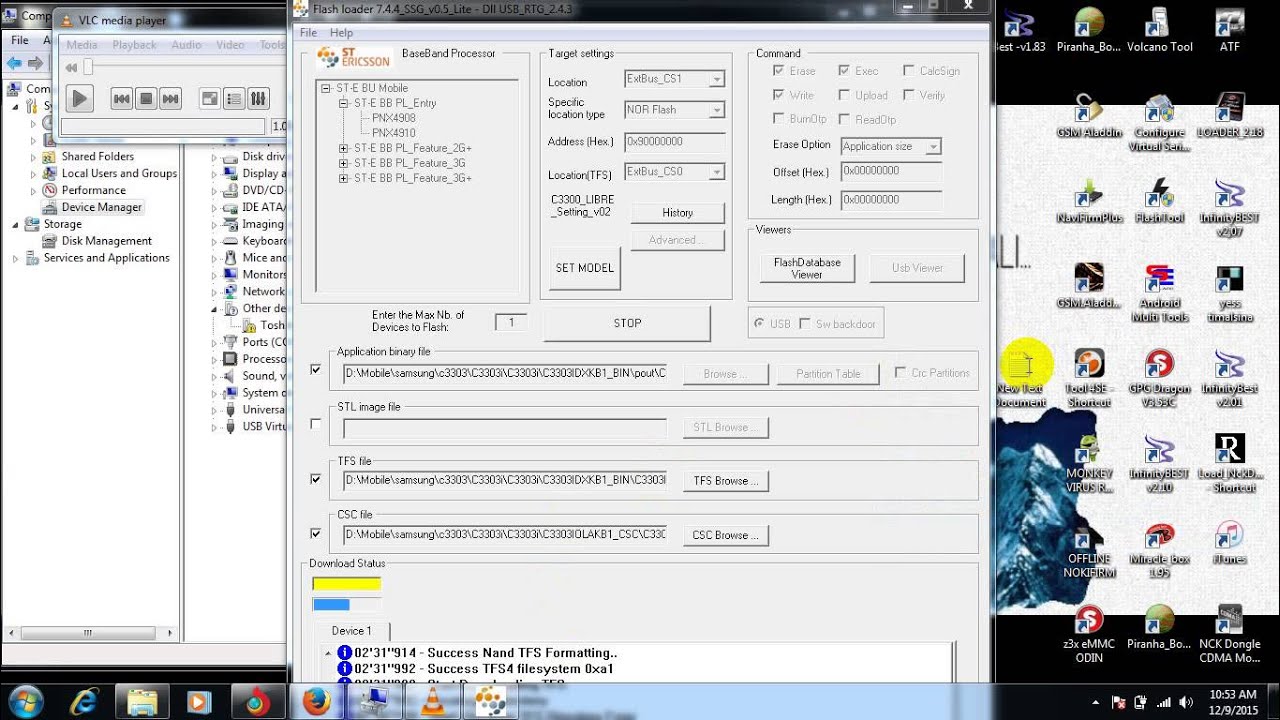Open Flash loader File menu
Screen dimensions: 1280x720
click(x=308, y=33)
